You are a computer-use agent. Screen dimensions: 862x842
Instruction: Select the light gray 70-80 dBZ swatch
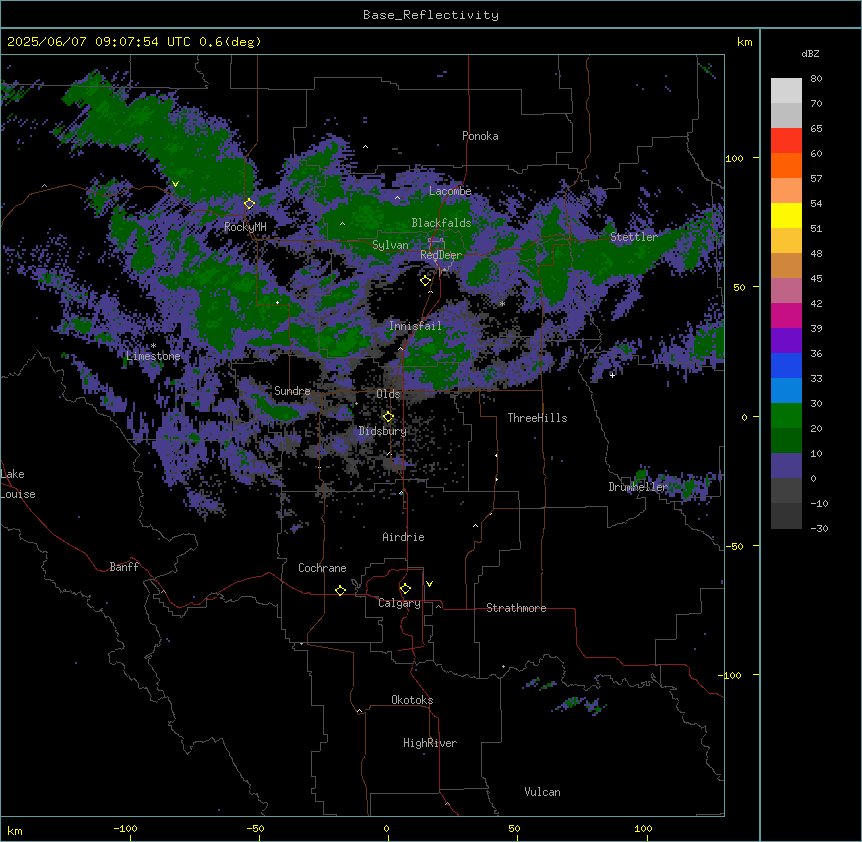point(786,91)
